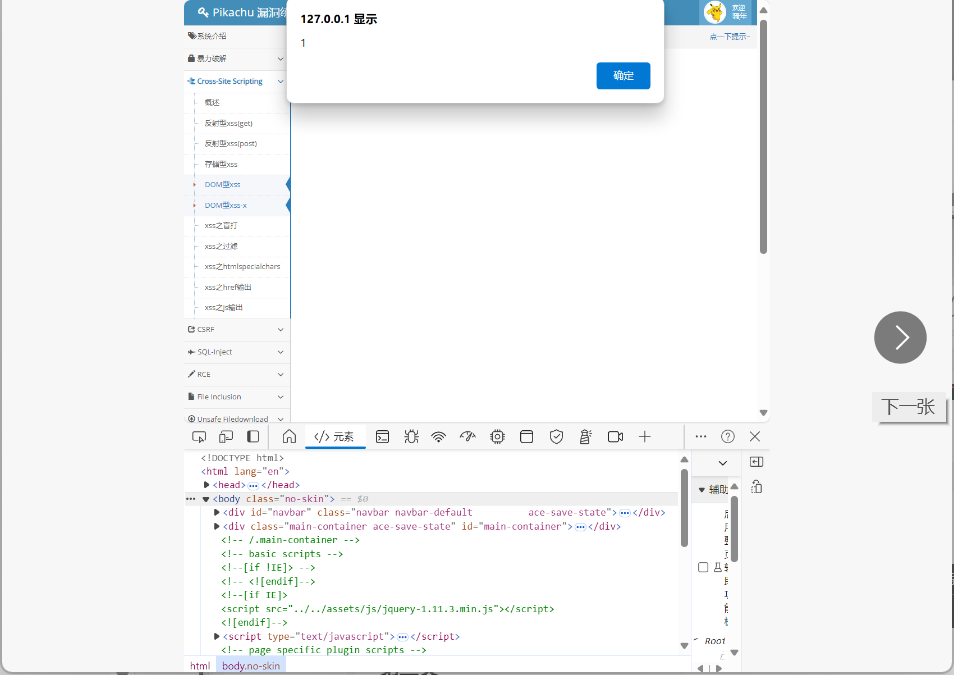Open the DOM型xss-x page
This screenshot has width=954, height=675.
point(225,205)
